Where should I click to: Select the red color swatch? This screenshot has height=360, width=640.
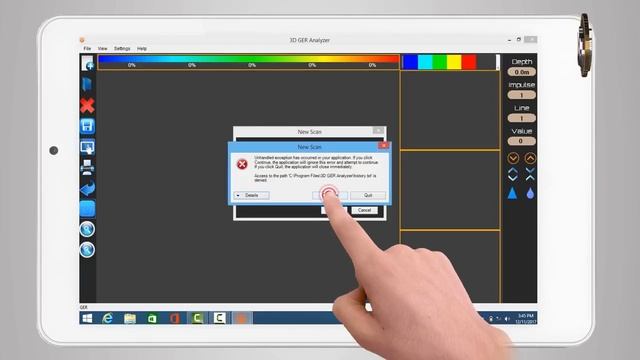pyautogui.click(x=469, y=62)
